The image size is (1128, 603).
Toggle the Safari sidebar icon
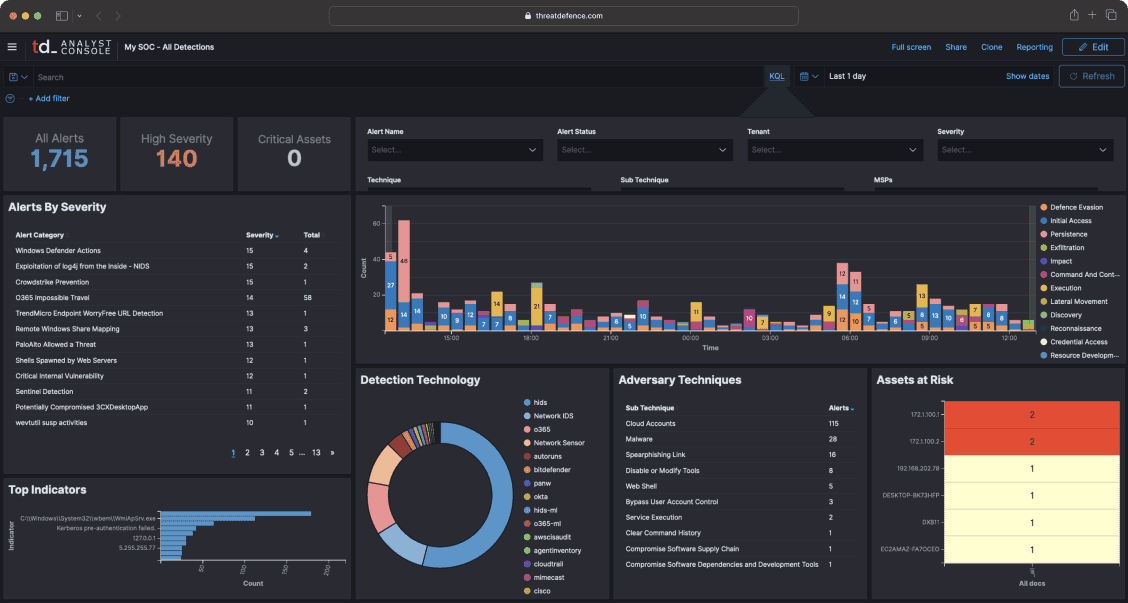pyautogui.click(x=62, y=16)
